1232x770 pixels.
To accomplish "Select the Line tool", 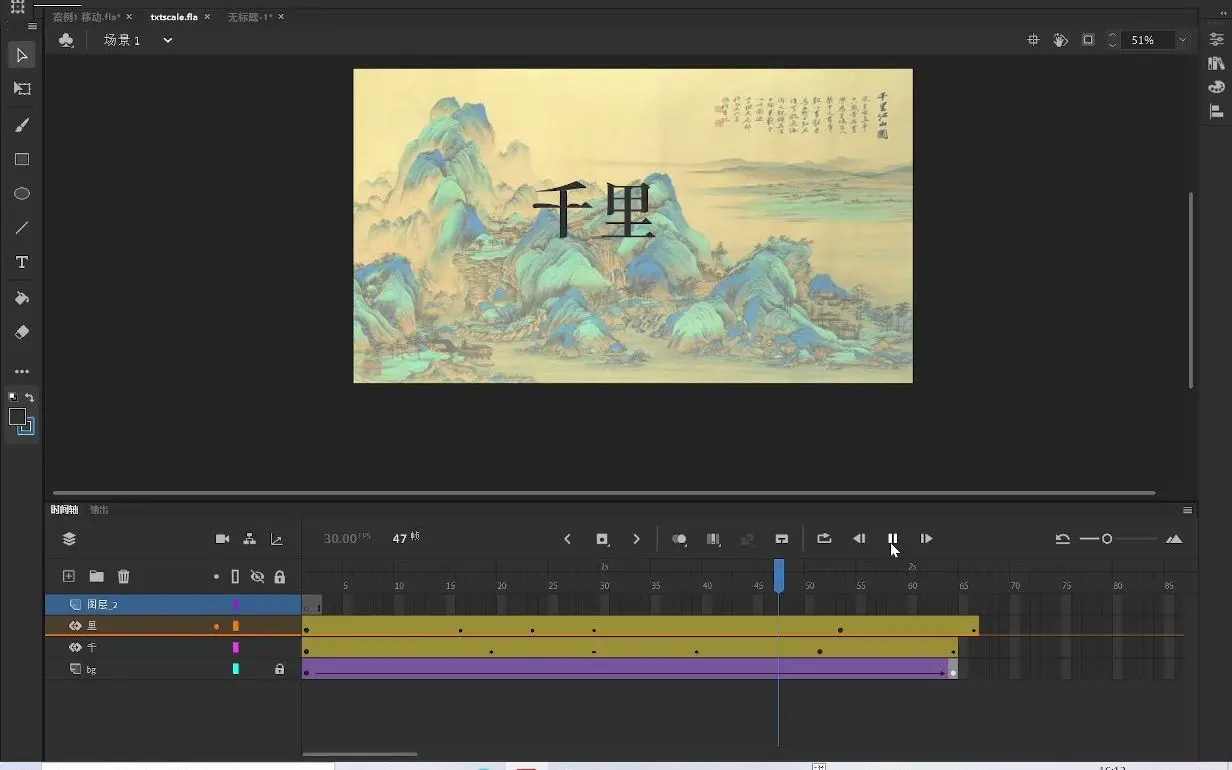I will 22,228.
